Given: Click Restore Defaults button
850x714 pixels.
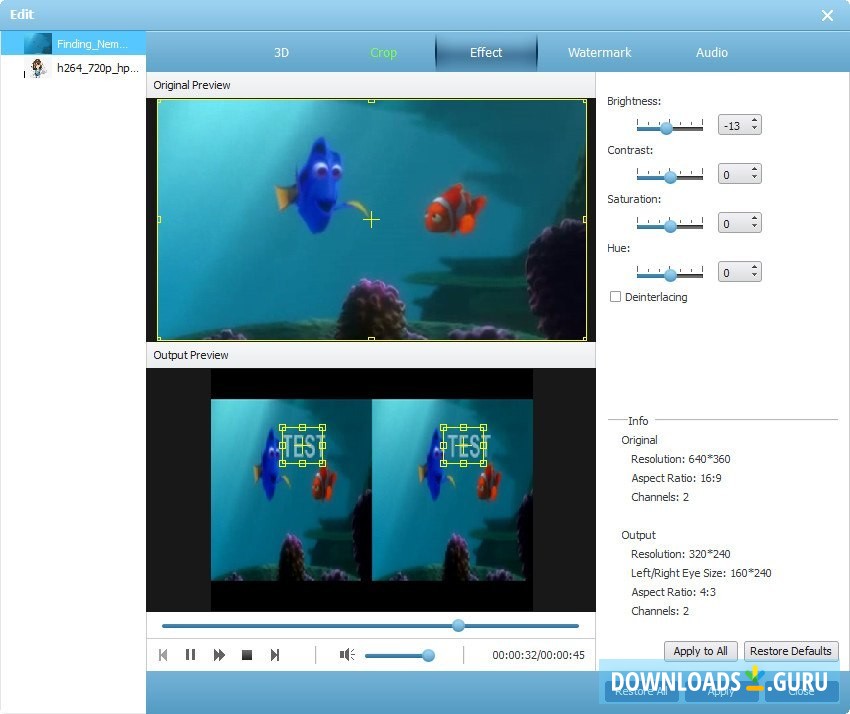Looking at the screenshot, I should pos(791,651).
